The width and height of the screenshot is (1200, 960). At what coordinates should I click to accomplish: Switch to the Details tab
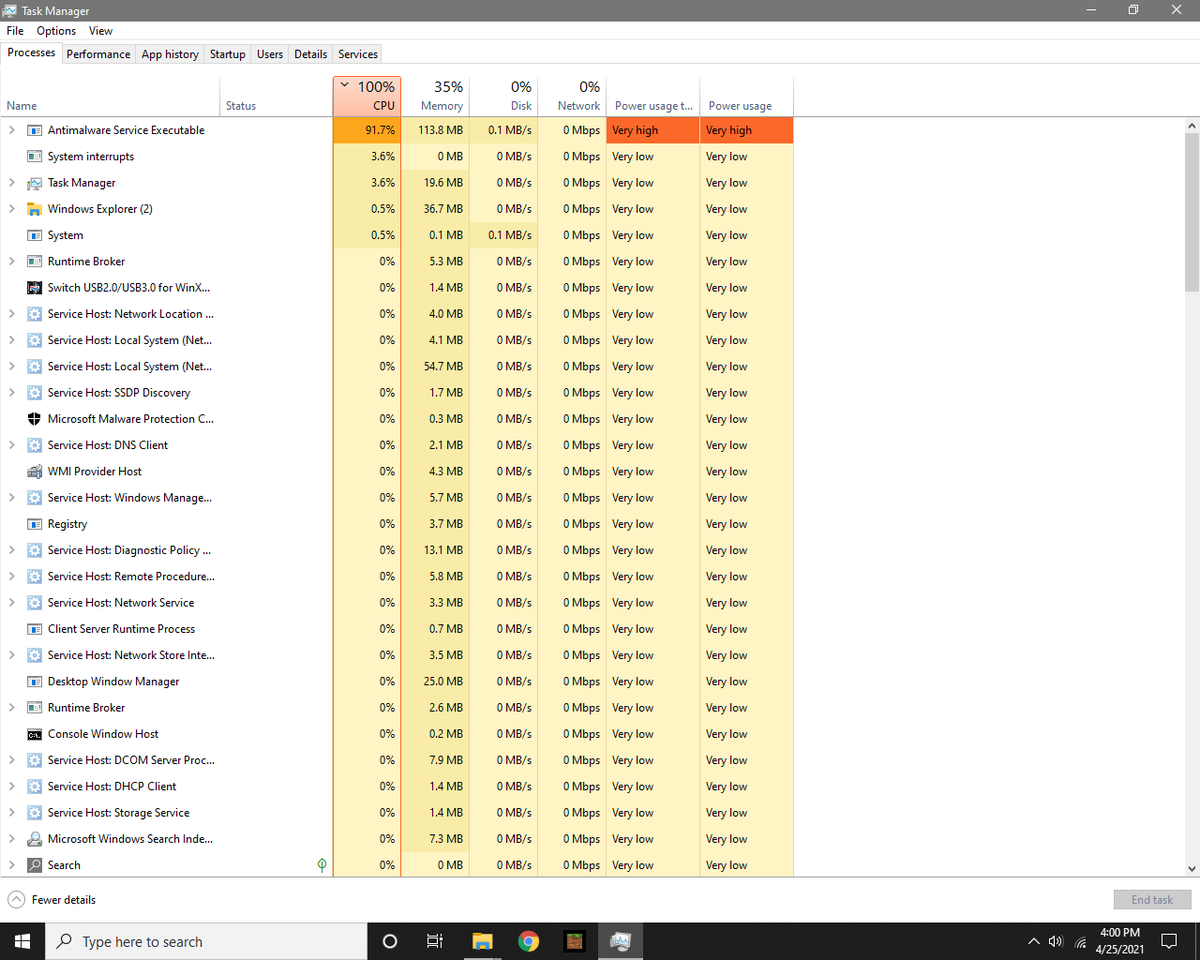point(311,54)
